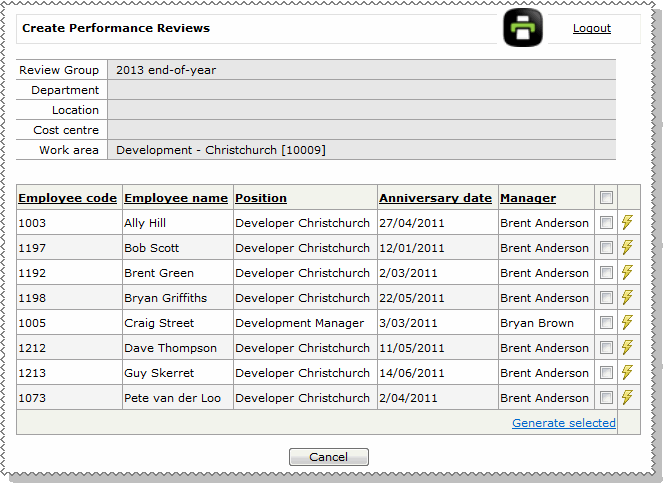Tick the select-all checkbox in table header
The height and width of the screenshot is (492, 672).
pos(606,198)
